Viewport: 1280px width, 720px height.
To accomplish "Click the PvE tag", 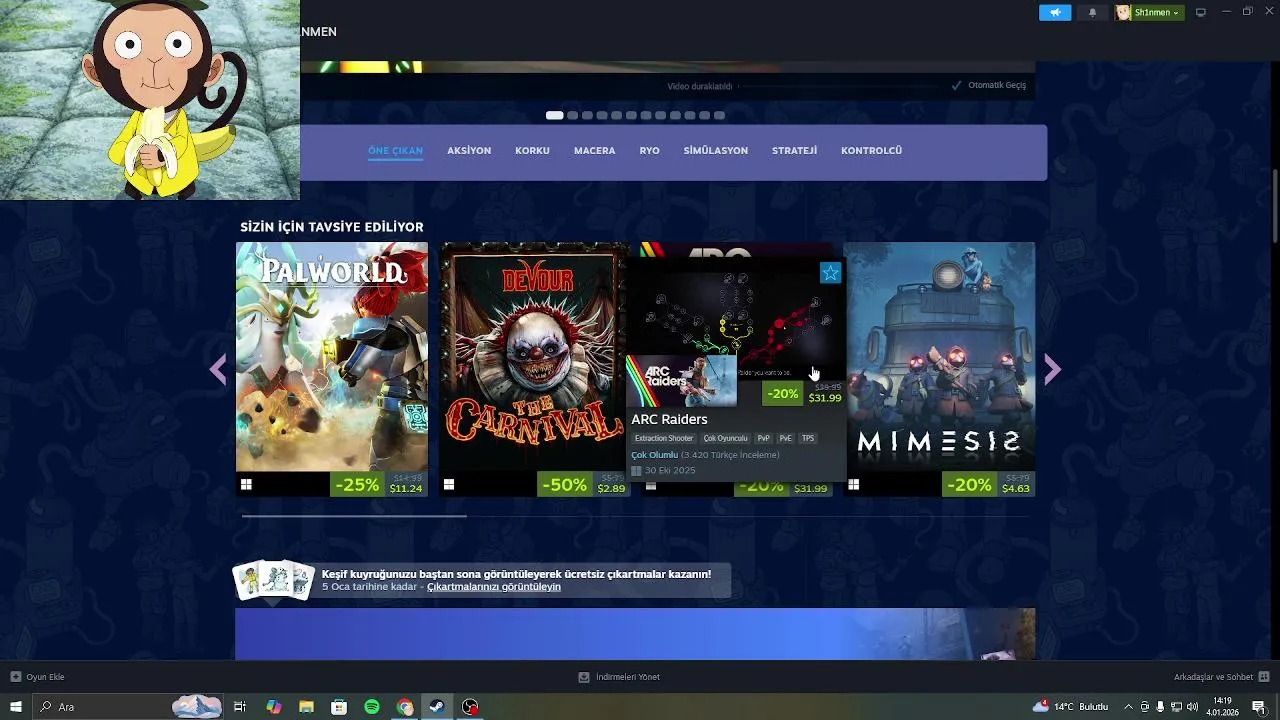I will (785, 438).
